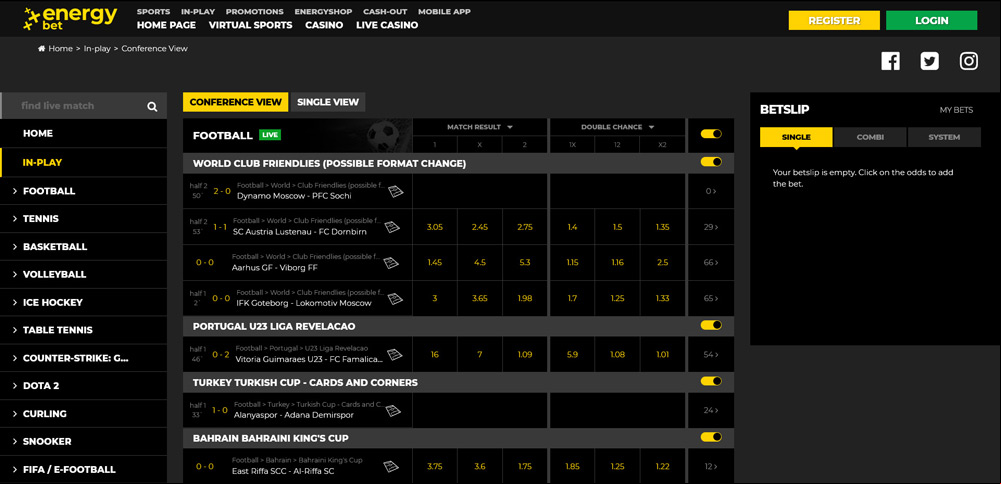Open EnergyShop link

click(x=323, y=11)
